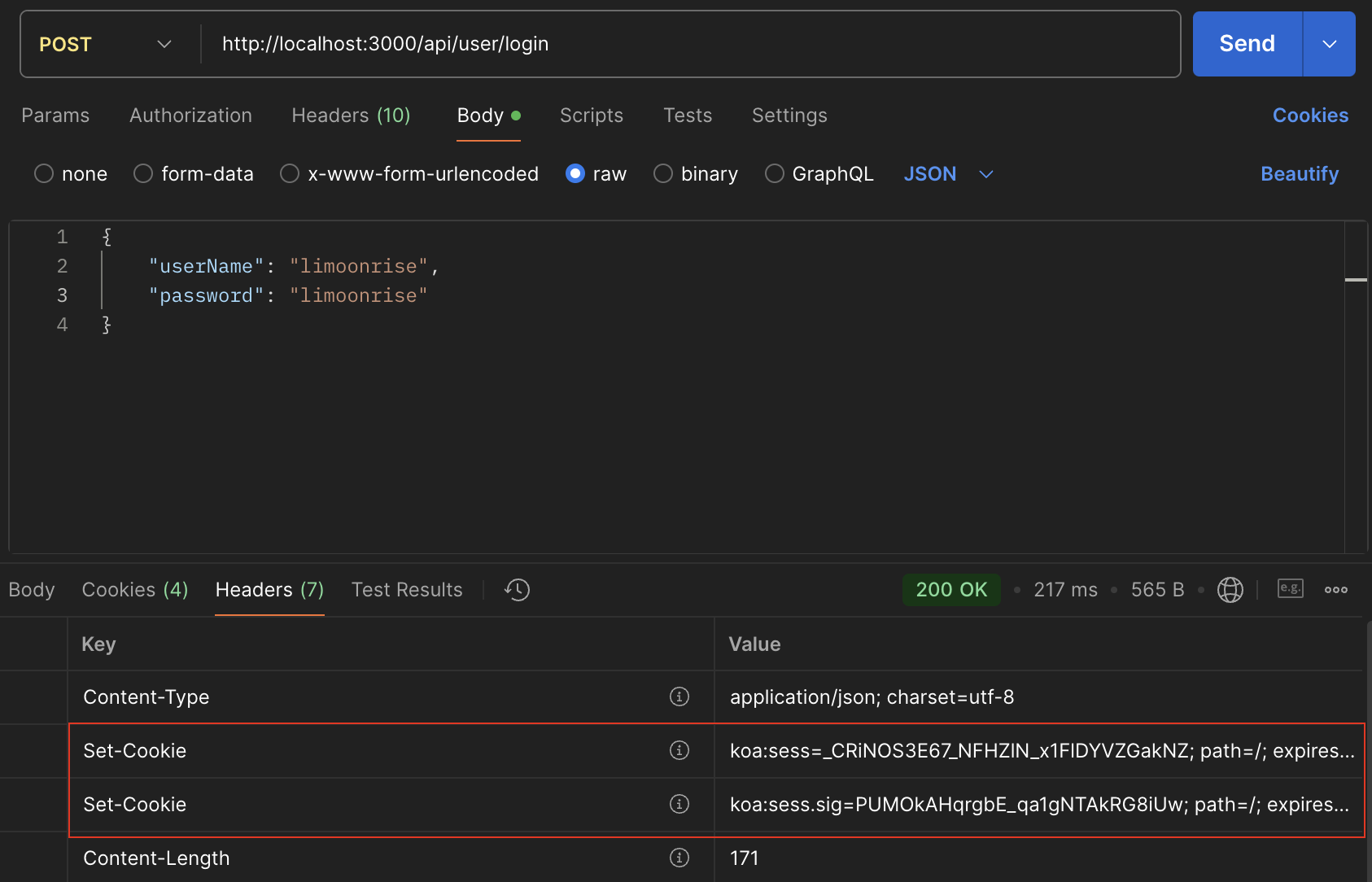
Task: Click the request URL input field
Action: point(692,44)
